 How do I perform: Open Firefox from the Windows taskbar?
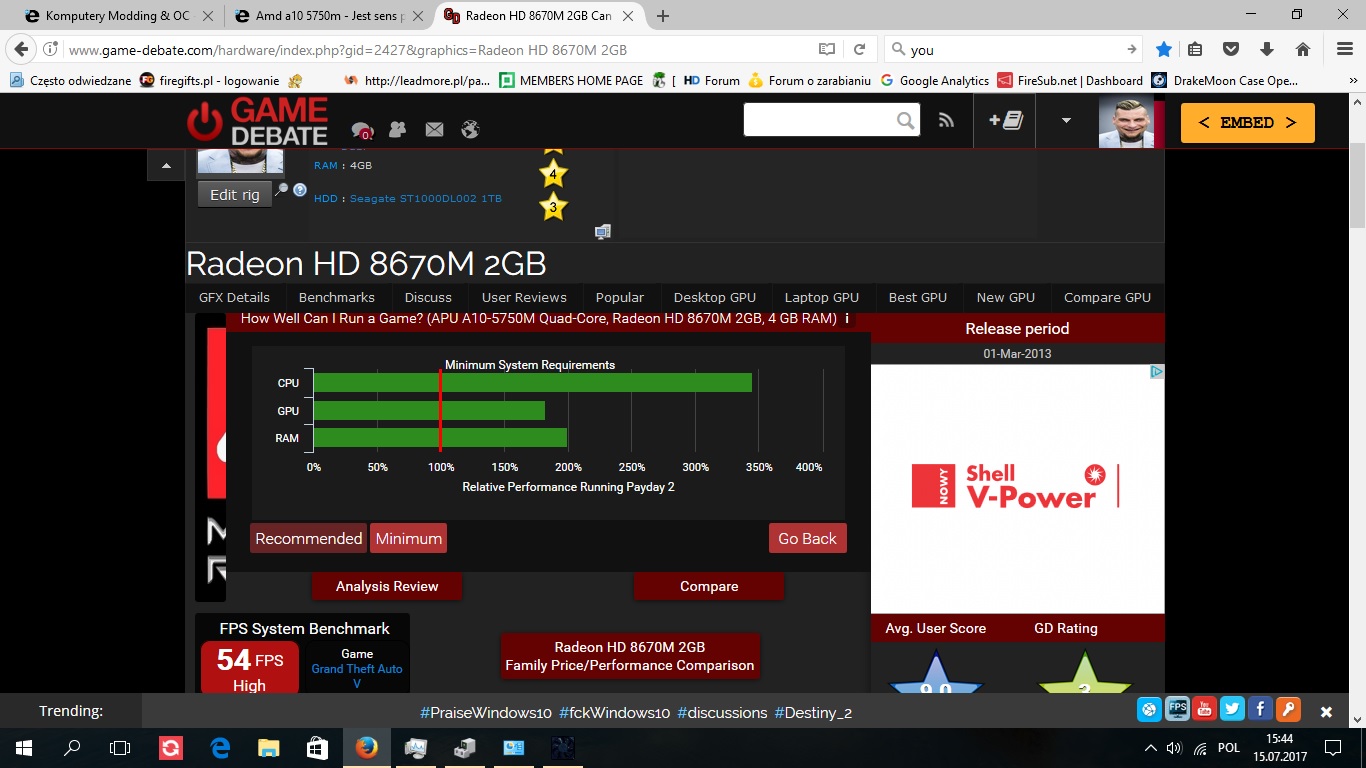366,747
